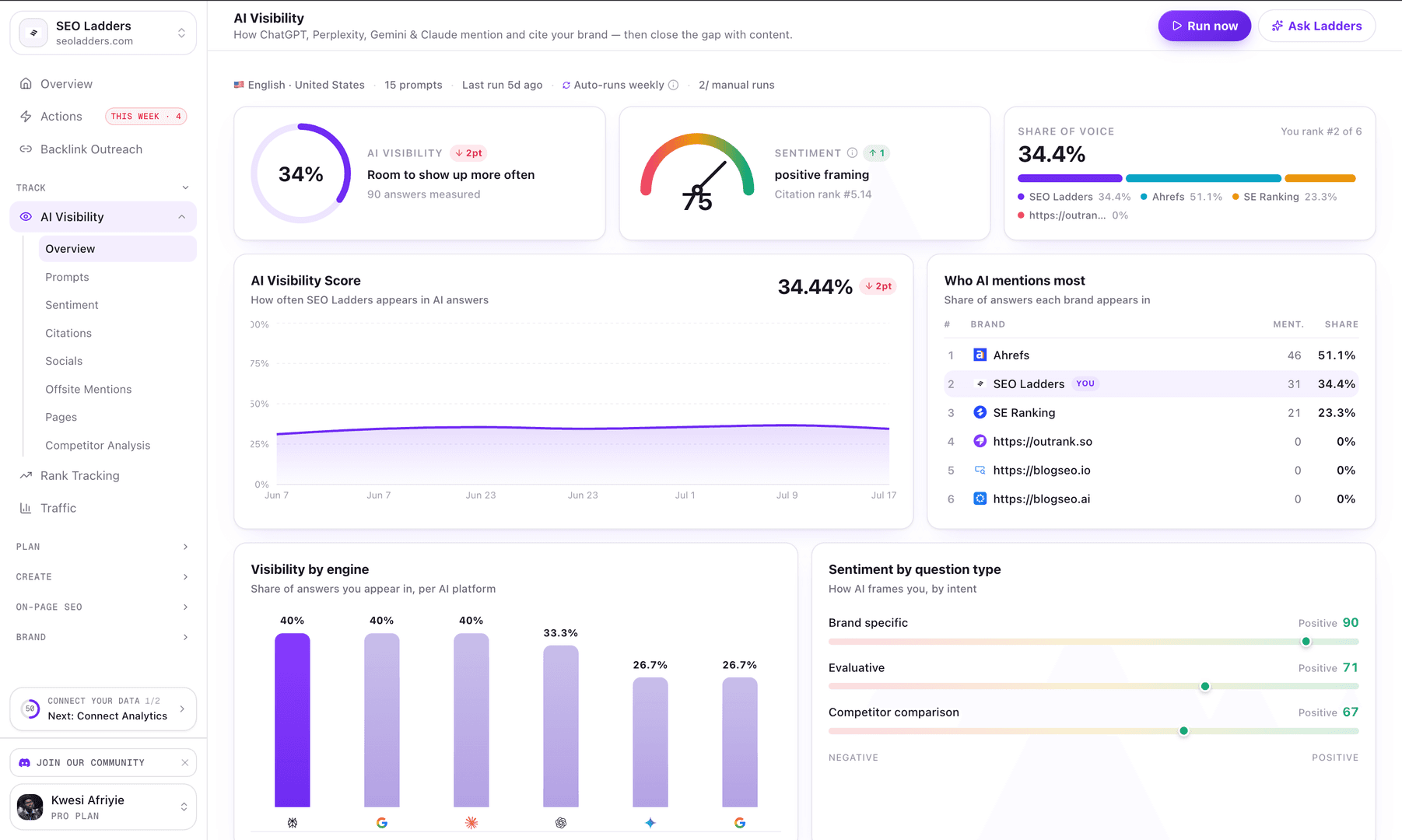This screenshot has height=840, width=1402.
Task: Click the THIS WEEK · 4 badge
Action: click(x=146, y=117)
